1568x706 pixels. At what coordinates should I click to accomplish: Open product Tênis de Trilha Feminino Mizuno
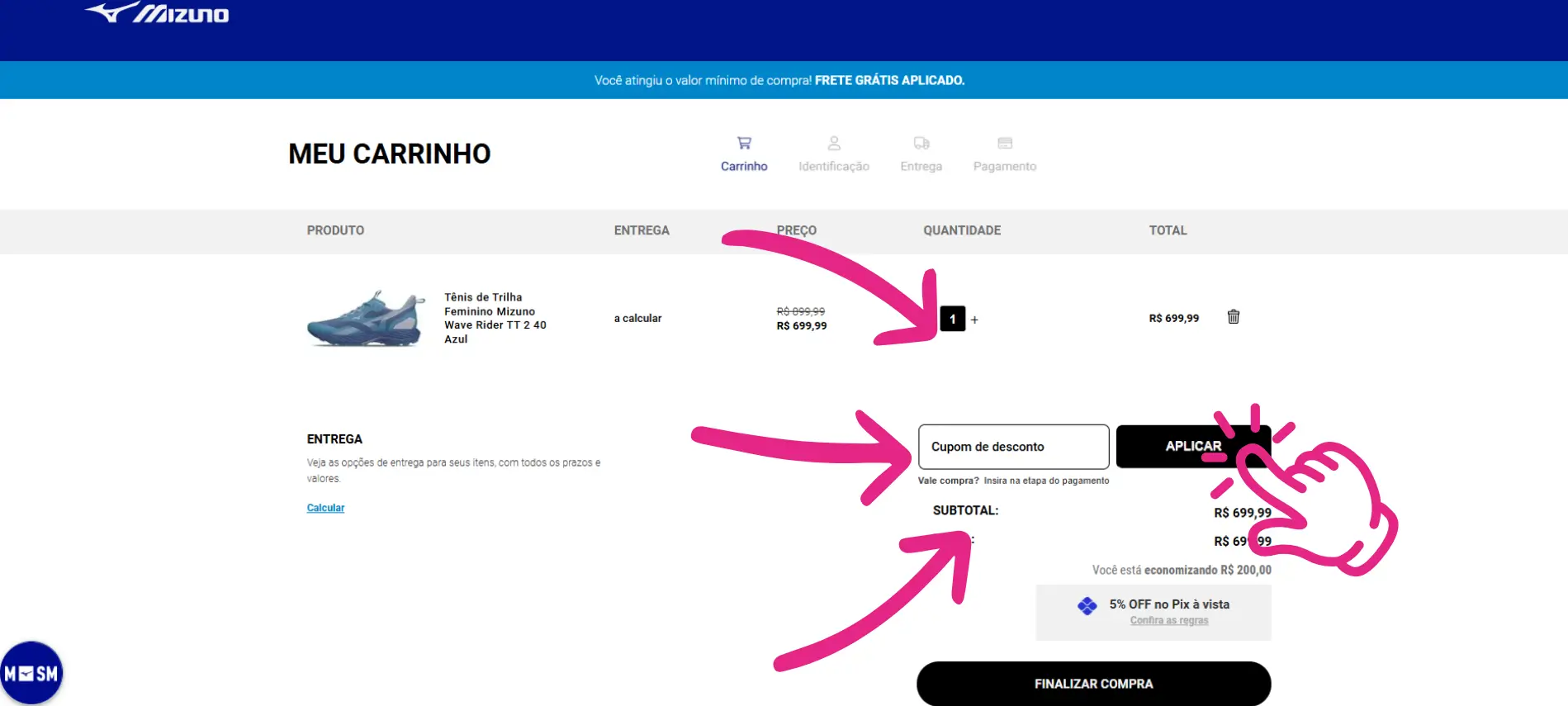tap(495, 318)
